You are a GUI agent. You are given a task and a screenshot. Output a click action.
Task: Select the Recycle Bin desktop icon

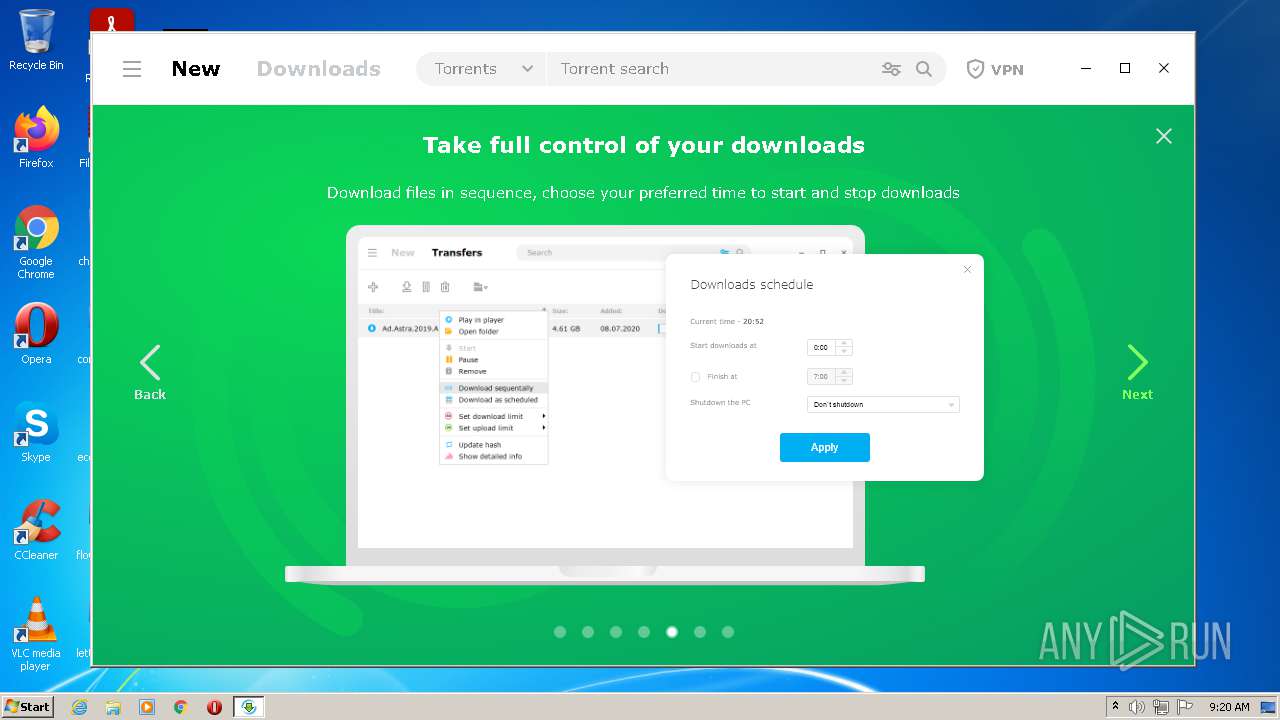pos(36,40)
